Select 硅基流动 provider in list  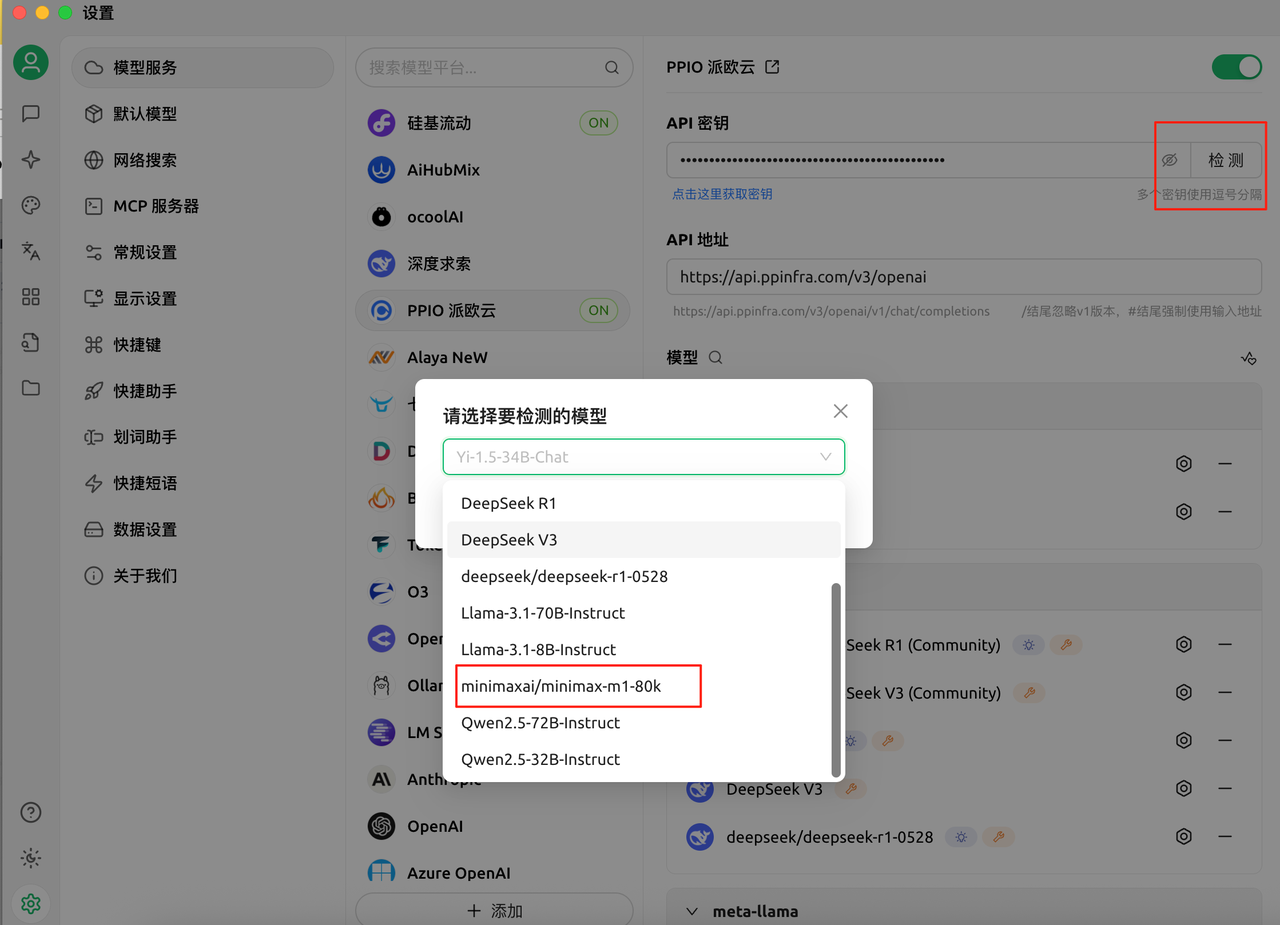click(494, 123)
